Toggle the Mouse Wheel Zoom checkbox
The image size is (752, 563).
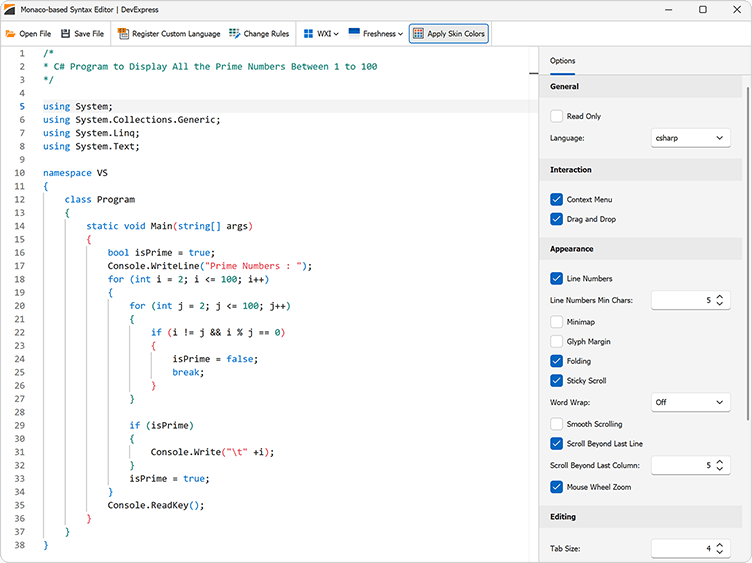coord(556,487)
